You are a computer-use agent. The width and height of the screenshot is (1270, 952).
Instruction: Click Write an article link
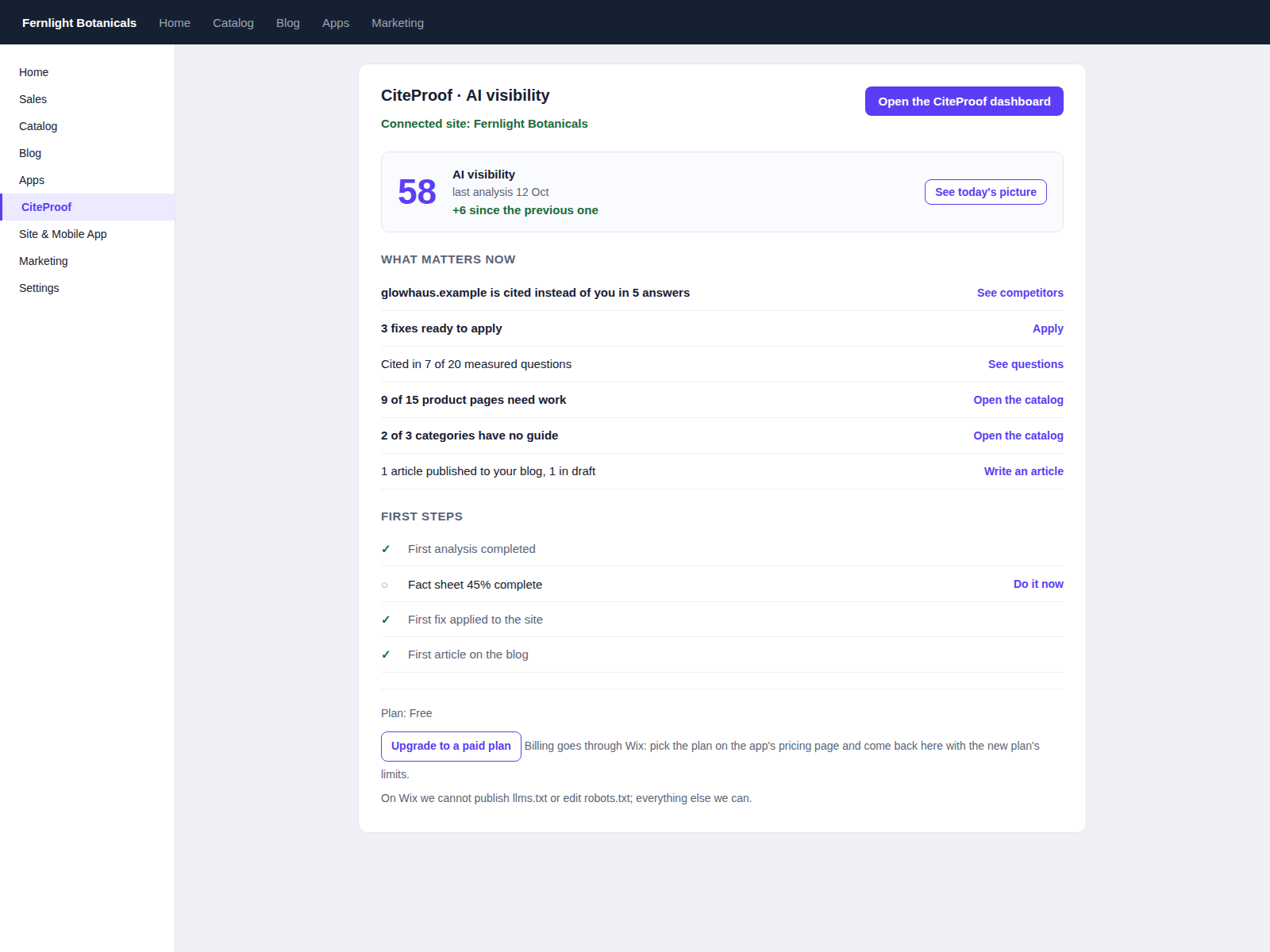point(1024,471)
